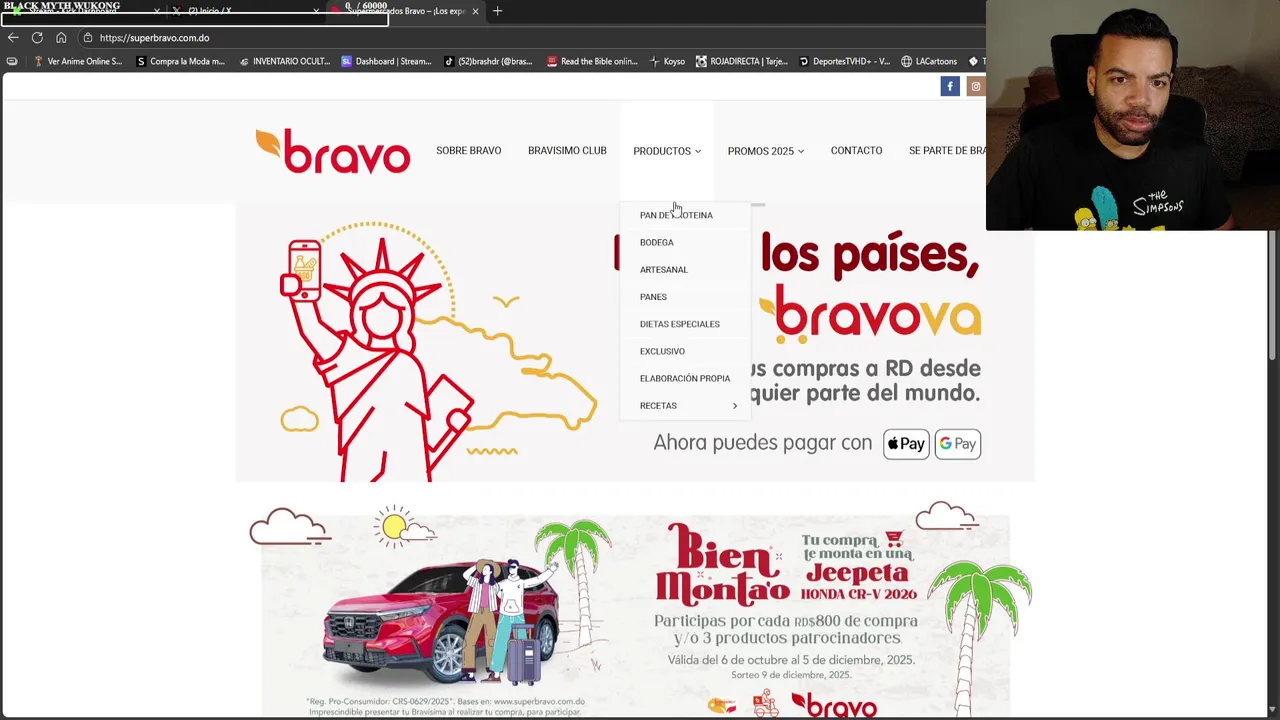Open the Dashboard Stream bookmark
1280x720 pixels.
click(x=386, y=61)
